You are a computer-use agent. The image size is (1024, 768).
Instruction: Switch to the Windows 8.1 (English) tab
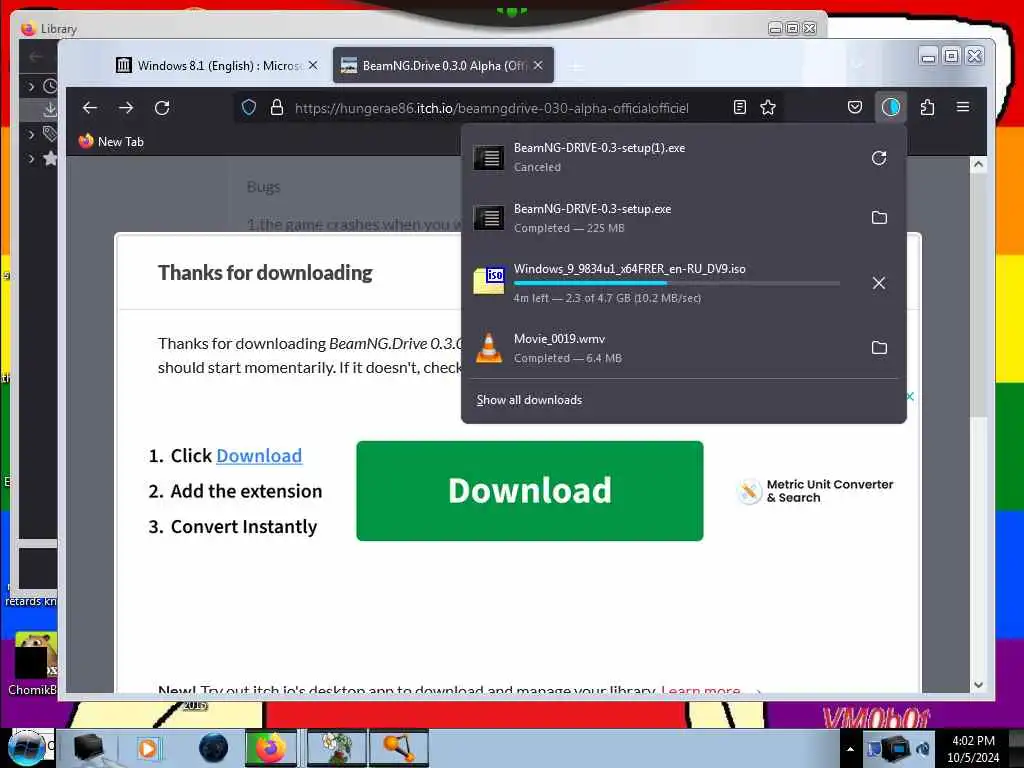point(208,65)
